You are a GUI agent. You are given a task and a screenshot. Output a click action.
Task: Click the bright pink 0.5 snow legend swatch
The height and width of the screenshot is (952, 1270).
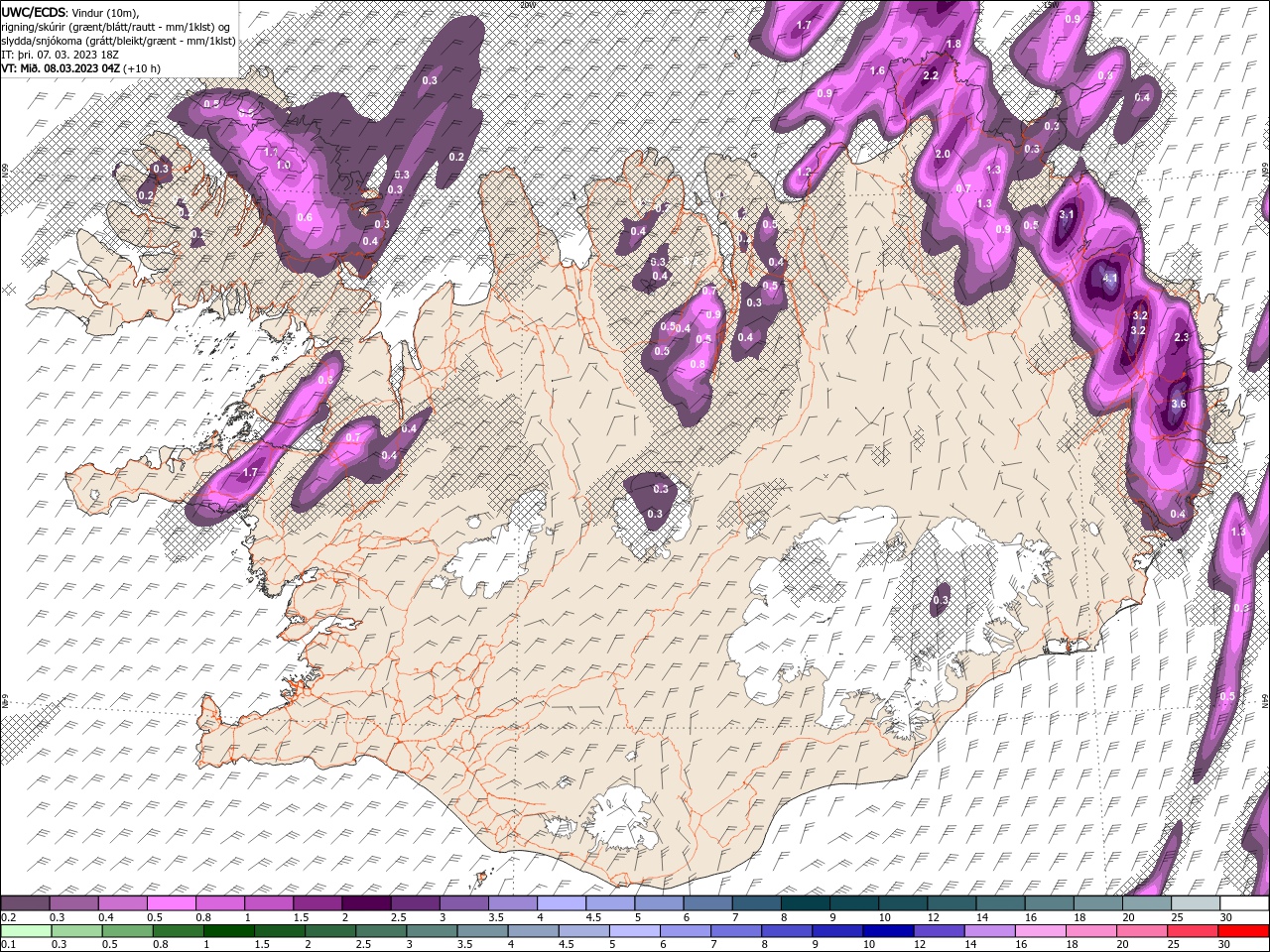pyautogui.click(x=173, y=902)
